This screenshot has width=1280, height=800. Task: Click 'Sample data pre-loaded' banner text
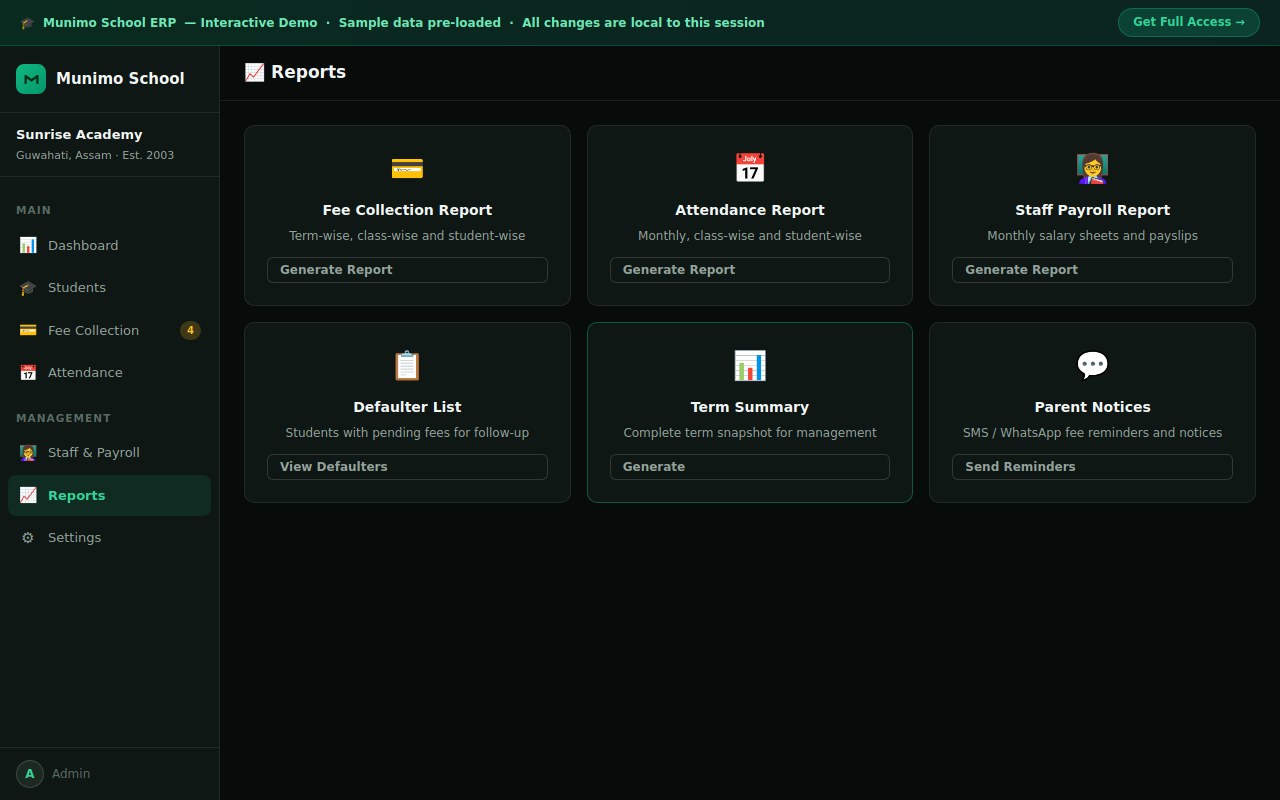tap(420, 23)
